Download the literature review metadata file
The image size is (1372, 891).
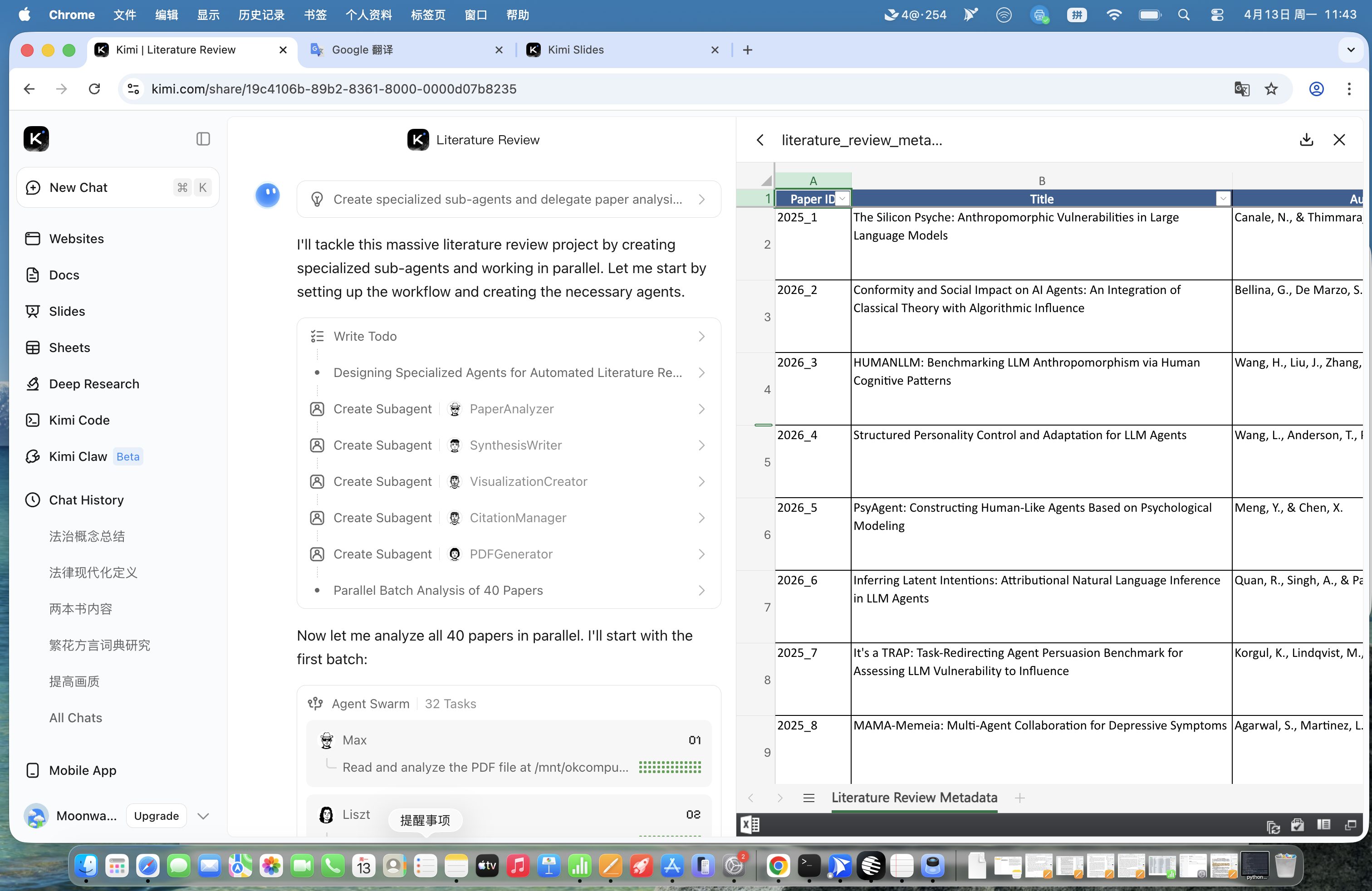click(x=1306, y=140)
